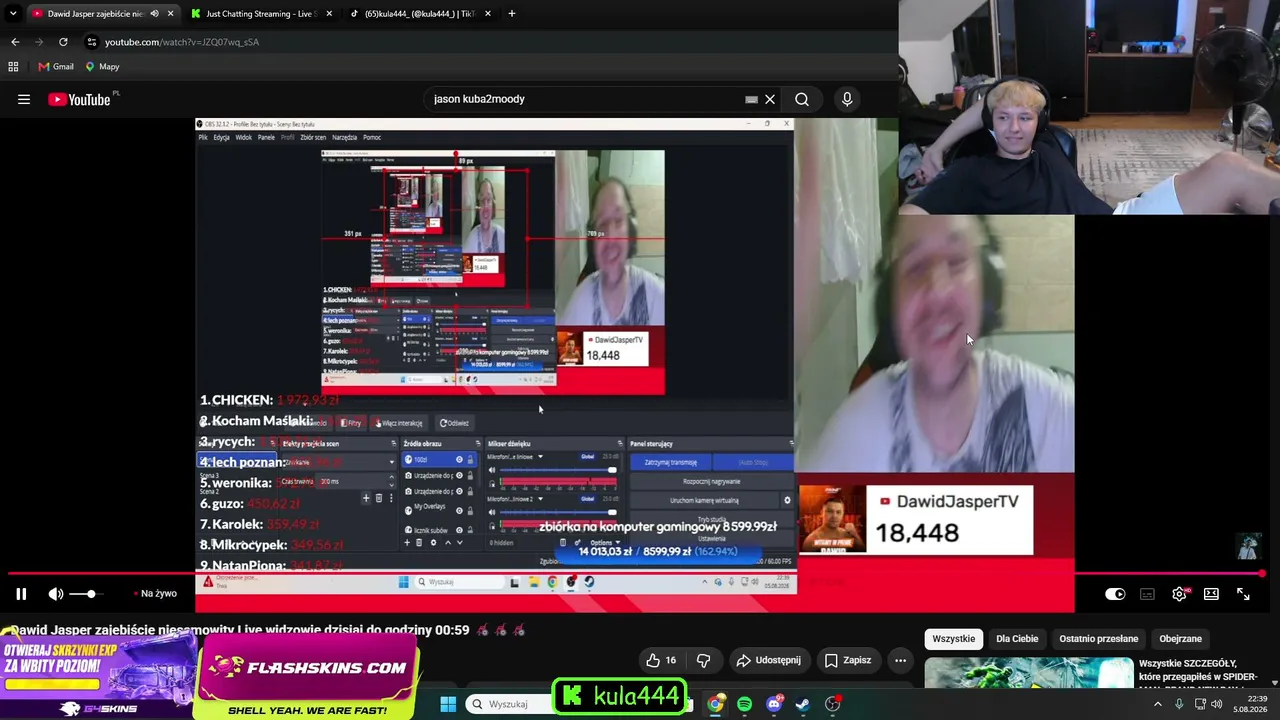Image resolution: width=1280 pixels, height=720 pixels.
Task: Jump to live with the Na żywo indicator
Action: click(x=158, y=594)
